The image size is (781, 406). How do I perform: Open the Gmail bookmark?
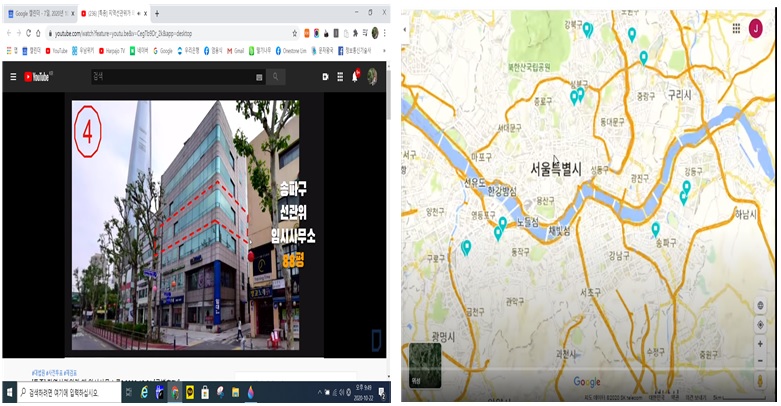click(x=236, y=51)
